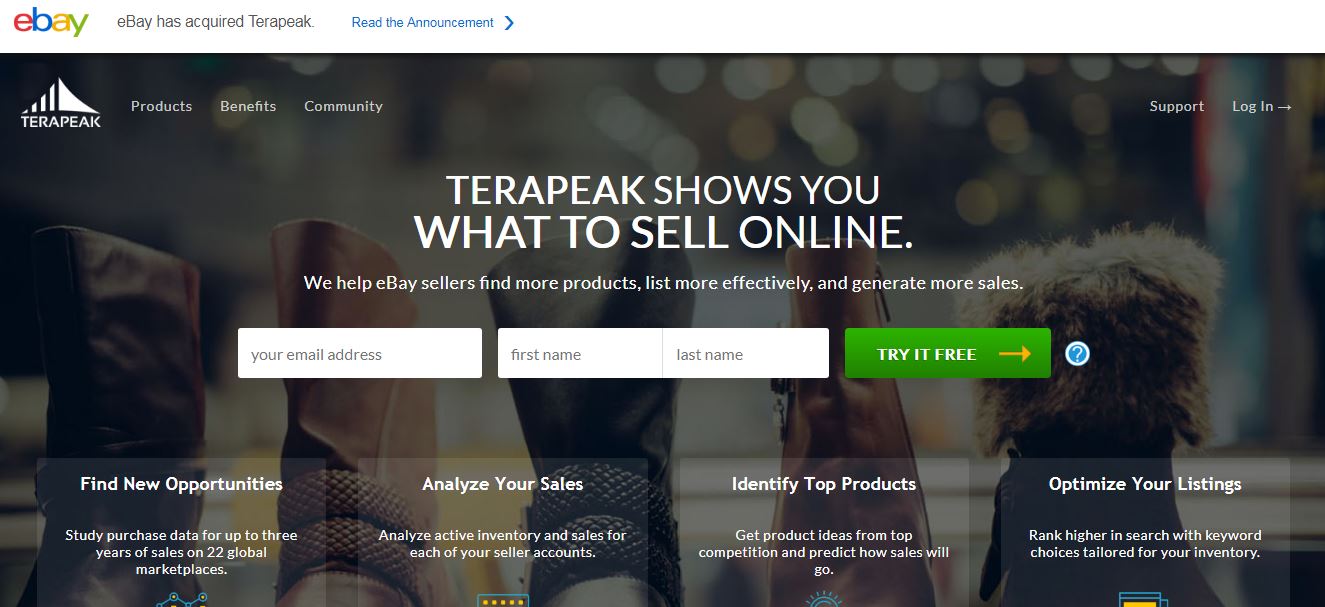Select the Find New Opportunities heading
Image resolution: width=1325 pixels, height=607 pixels.
pos(182,484)
